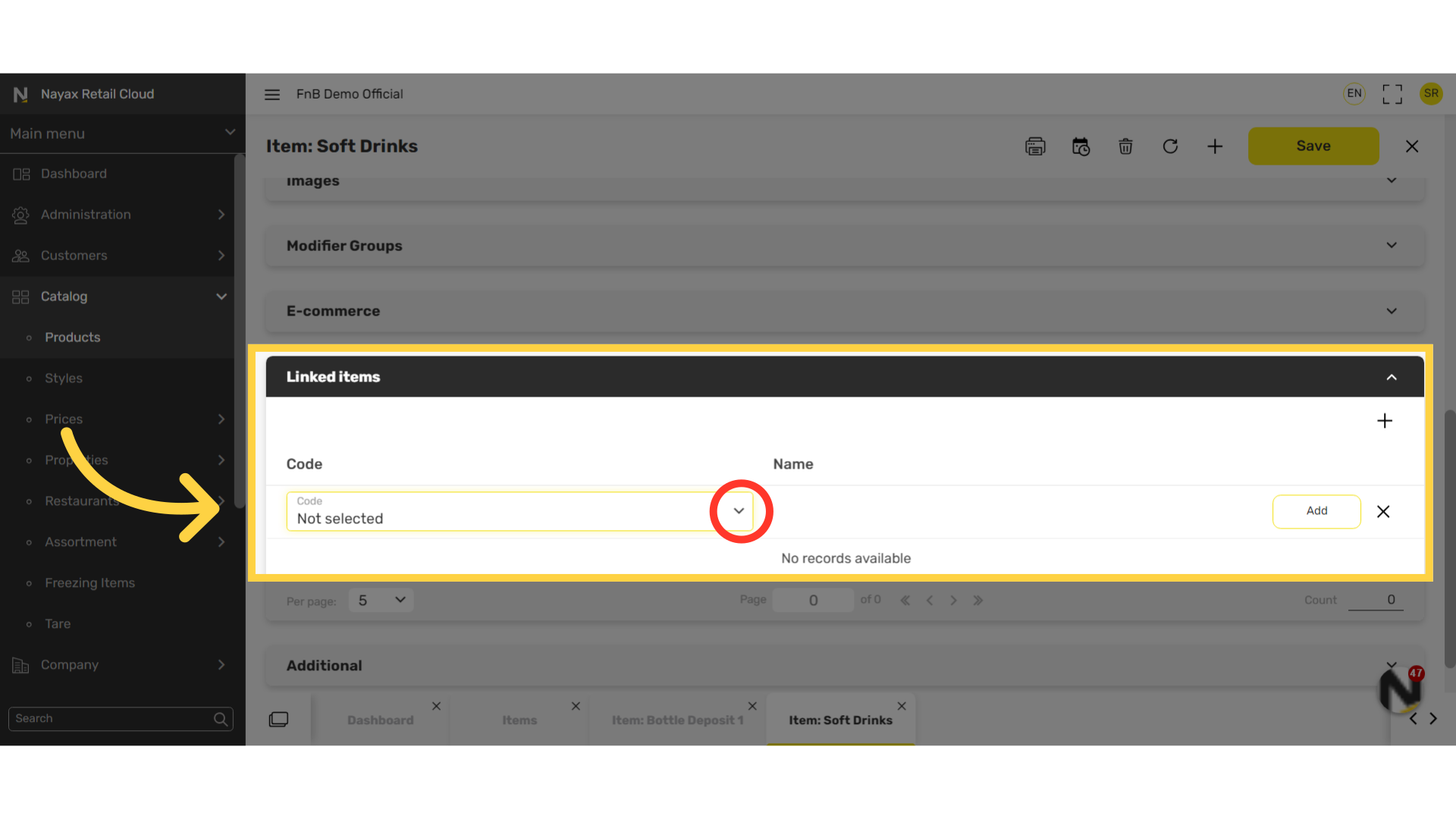Toggle fullscreen mode icon
This screenshot has height=819, width=1456.
coord(1392,94)
